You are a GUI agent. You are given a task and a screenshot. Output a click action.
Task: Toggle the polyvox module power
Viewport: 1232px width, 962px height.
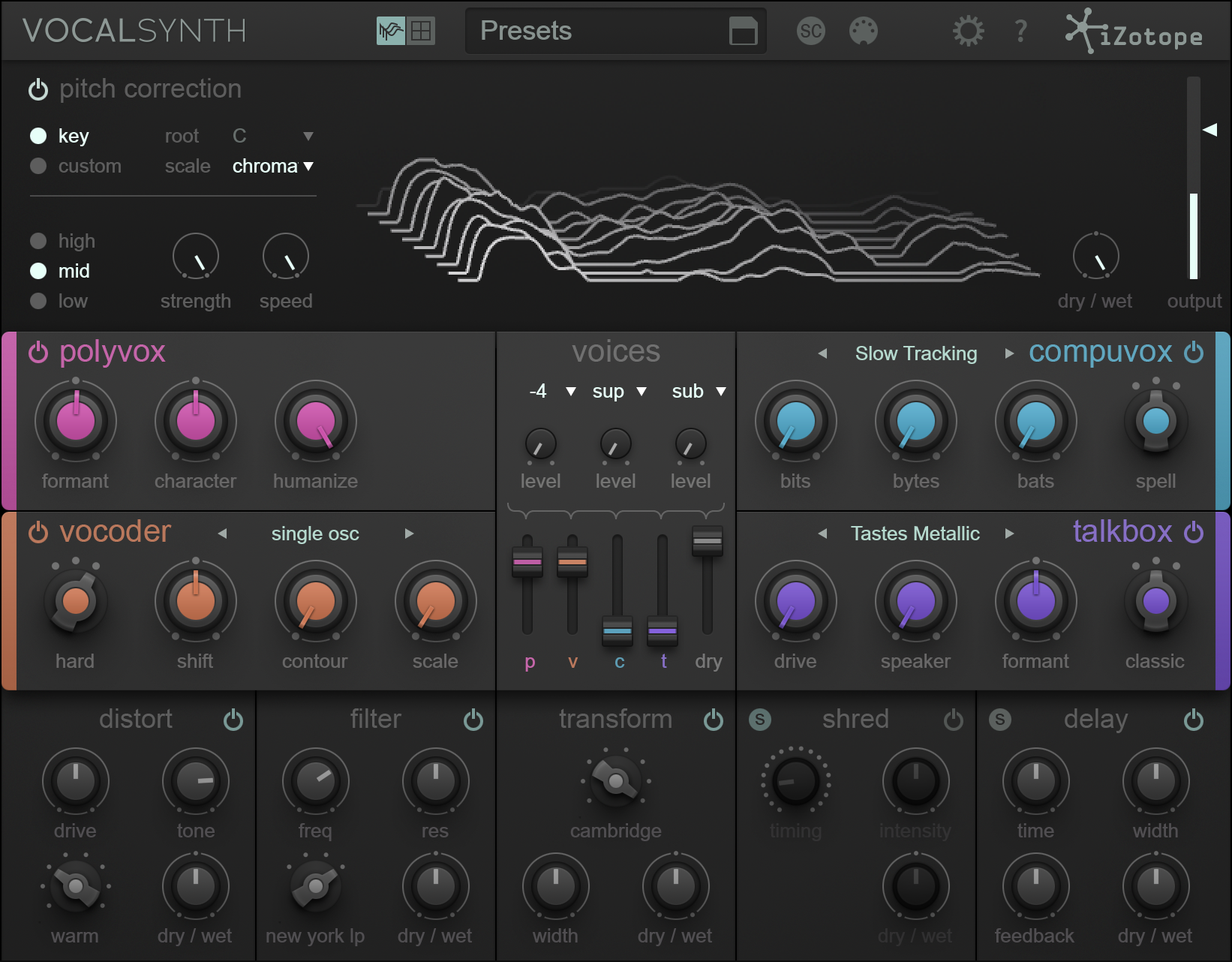(x=38, y=352)
